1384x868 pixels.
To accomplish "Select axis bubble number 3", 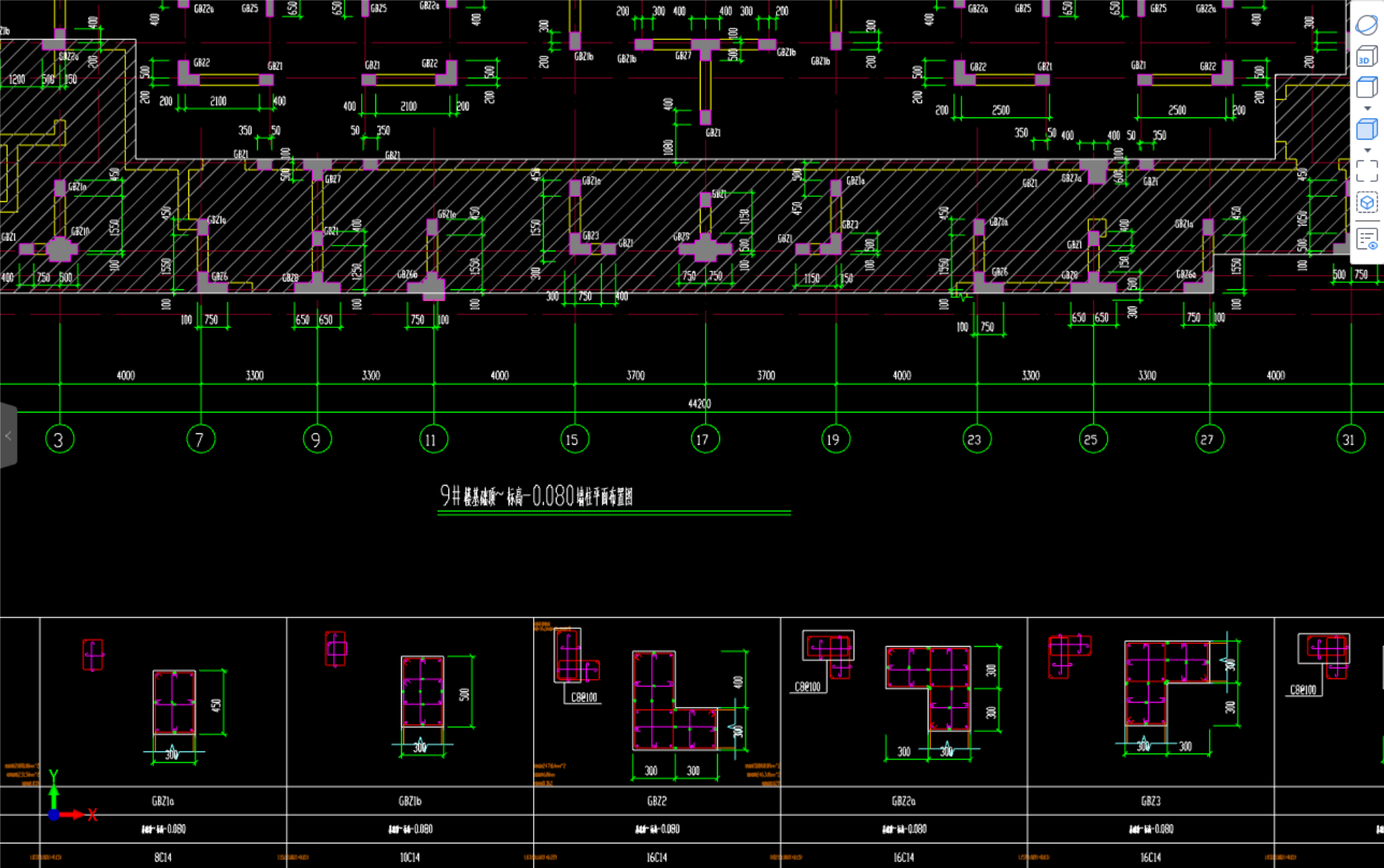I will pos(59,439).
